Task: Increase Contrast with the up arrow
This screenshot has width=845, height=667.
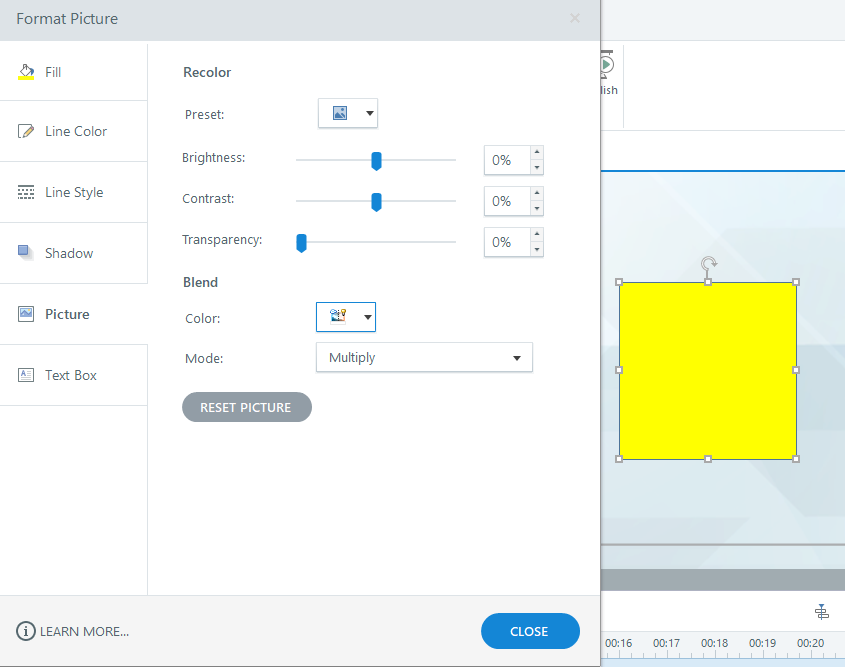Action: click(537, 194)
